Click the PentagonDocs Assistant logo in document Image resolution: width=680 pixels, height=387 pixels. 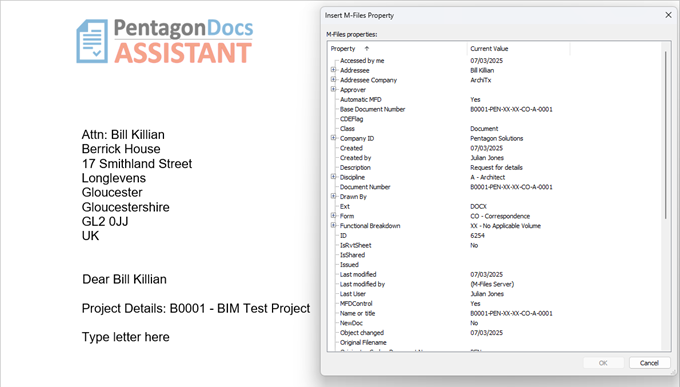pyautogui.click(x=165, y=41)
